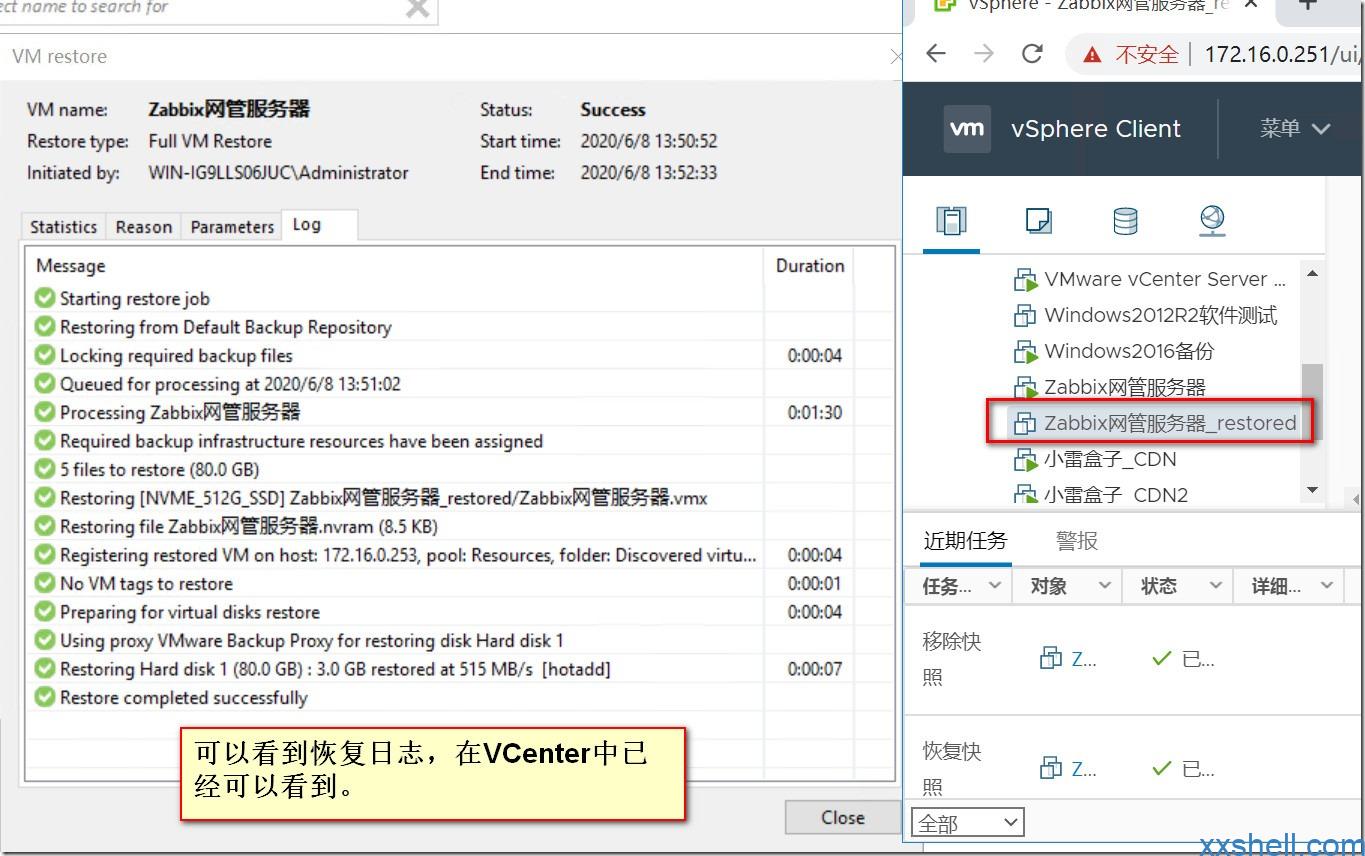1365x856 pixels.
Task: Click green checkmark in 移除快照 status
Action: coord(1162,658)
